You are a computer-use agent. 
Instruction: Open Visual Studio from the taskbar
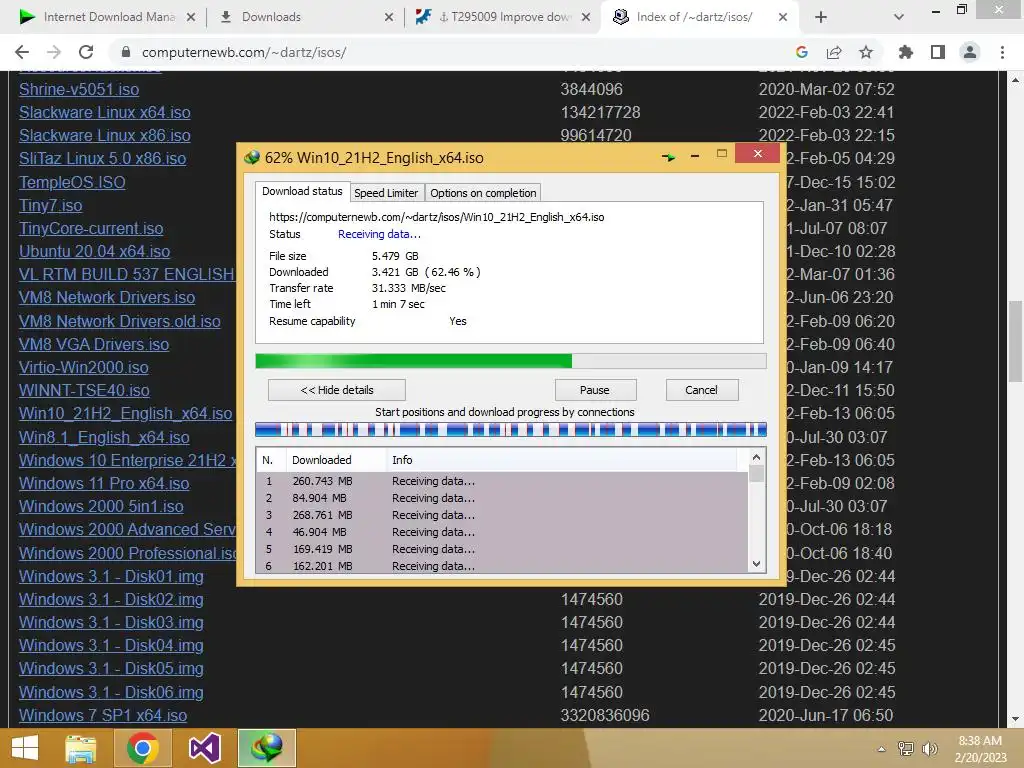pos(204,748)
